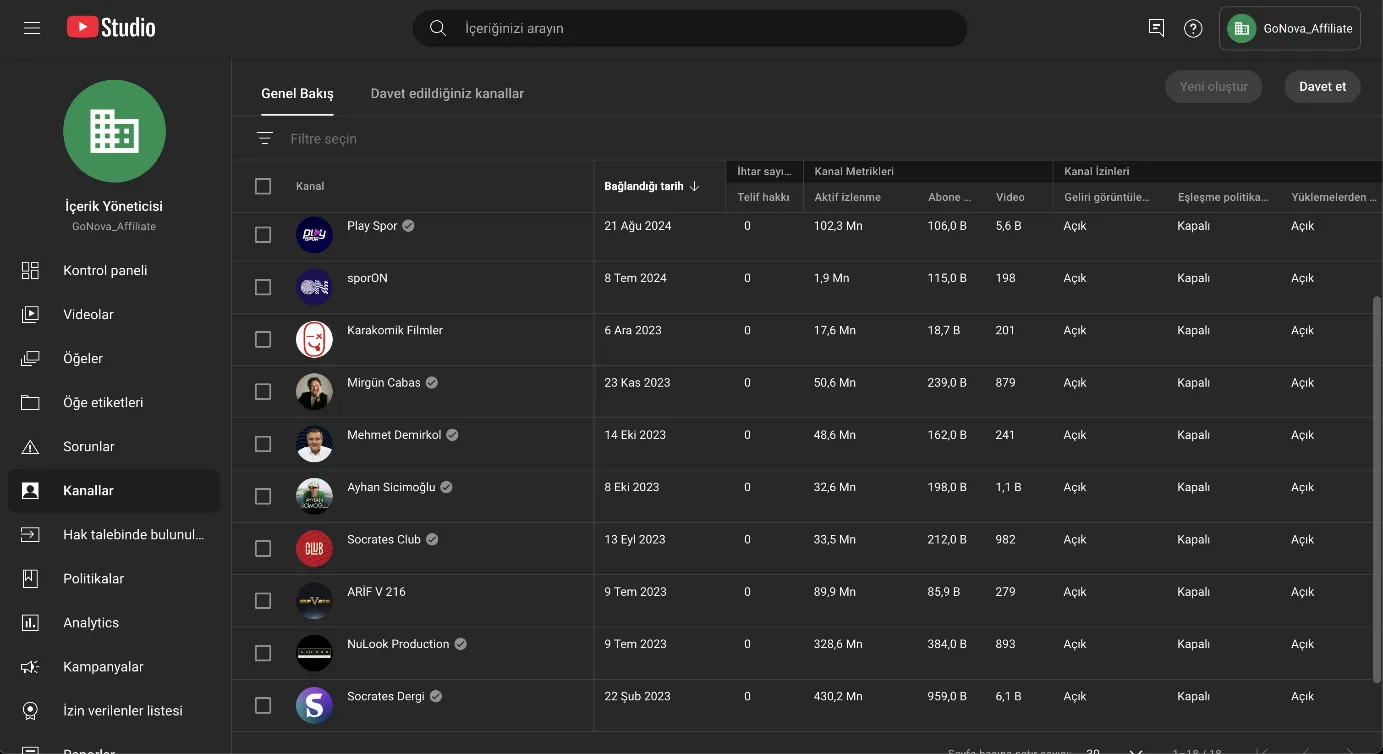The height and width of the screenshot is (754, 1383).
Task: Click the search magnifier icon
Action: pos(438,28)
